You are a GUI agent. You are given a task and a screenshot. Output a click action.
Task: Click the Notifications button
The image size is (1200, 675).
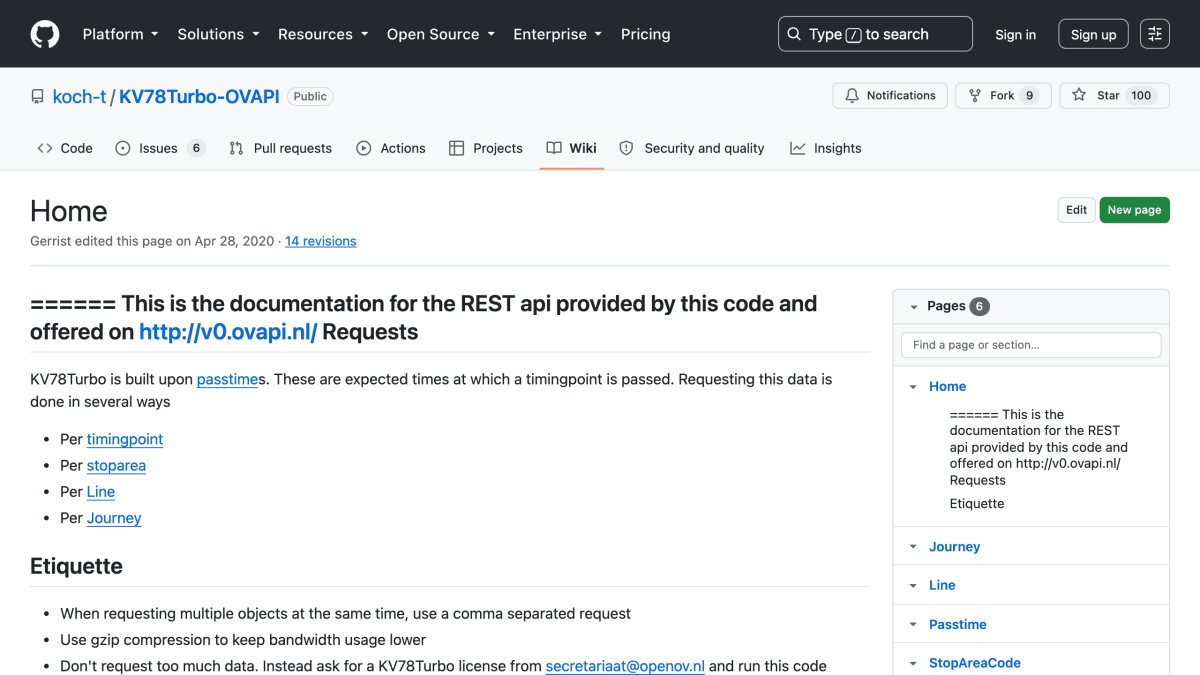pyautogui.click(x=890, y=96)
